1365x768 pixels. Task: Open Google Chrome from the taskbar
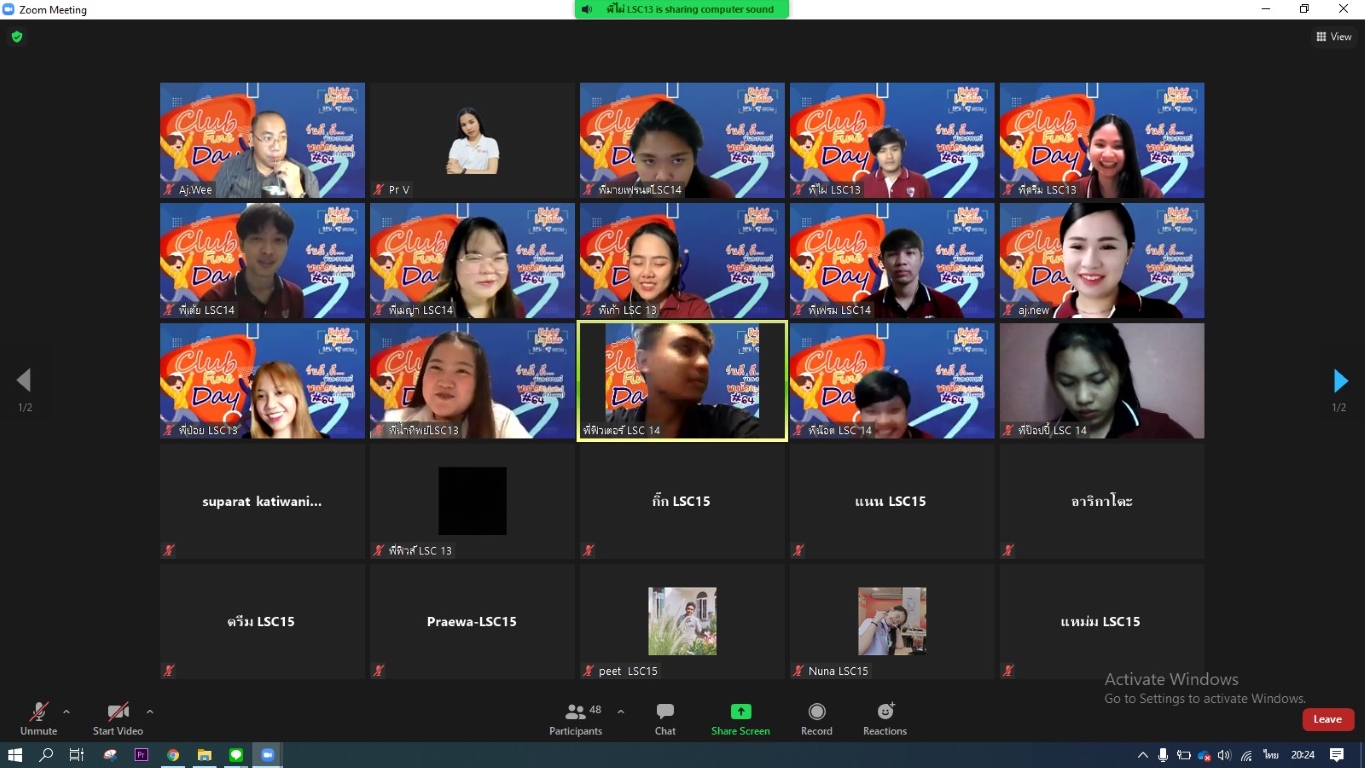click(x=173, y=755)
